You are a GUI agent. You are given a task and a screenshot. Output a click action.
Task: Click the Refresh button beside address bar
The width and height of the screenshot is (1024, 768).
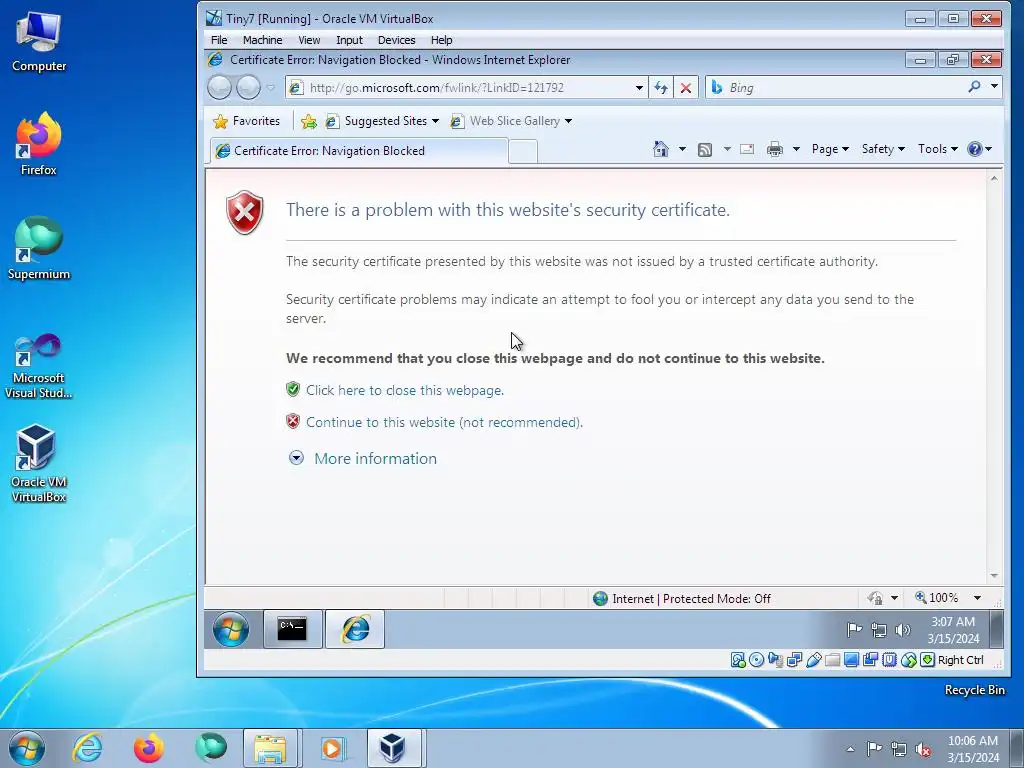[661, 88]
